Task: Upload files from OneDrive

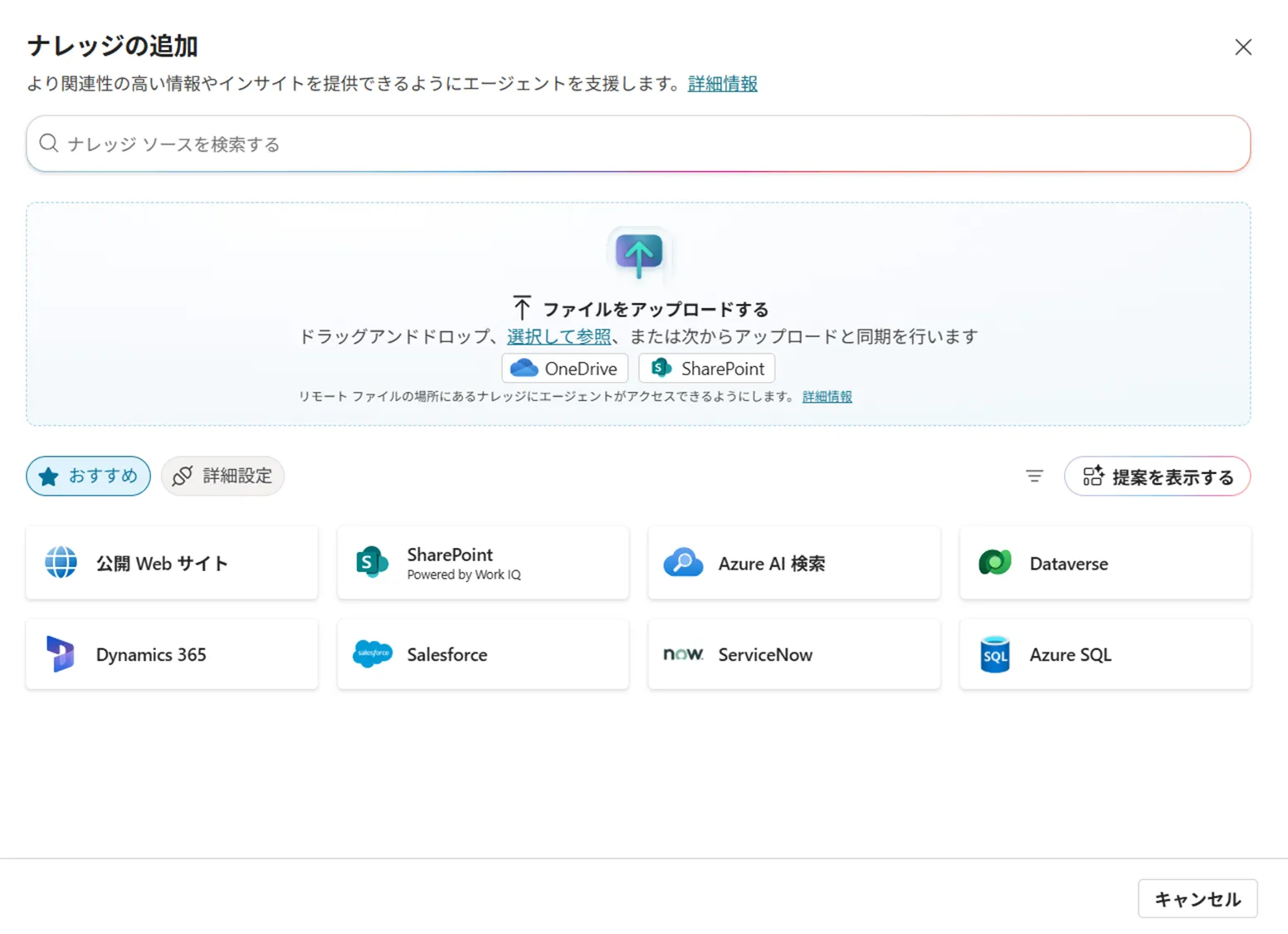Action: pos(564,368)
